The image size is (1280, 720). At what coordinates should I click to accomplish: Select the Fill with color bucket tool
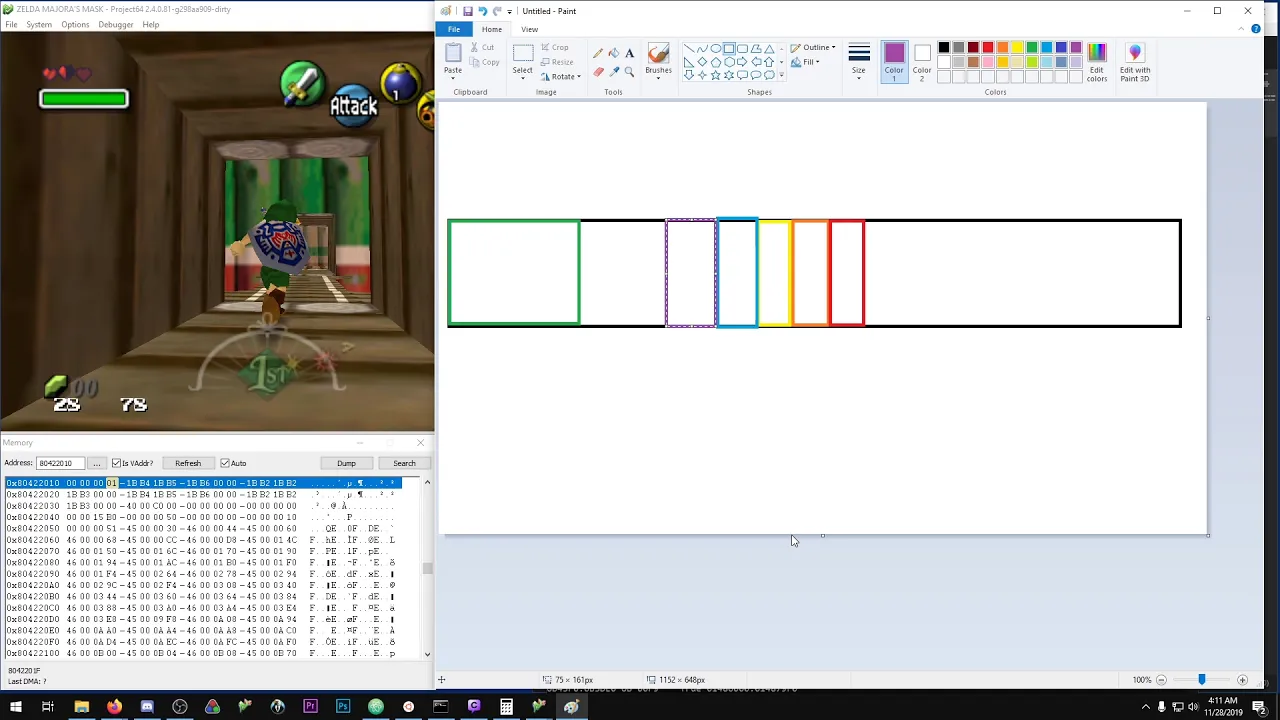point(613,53)
